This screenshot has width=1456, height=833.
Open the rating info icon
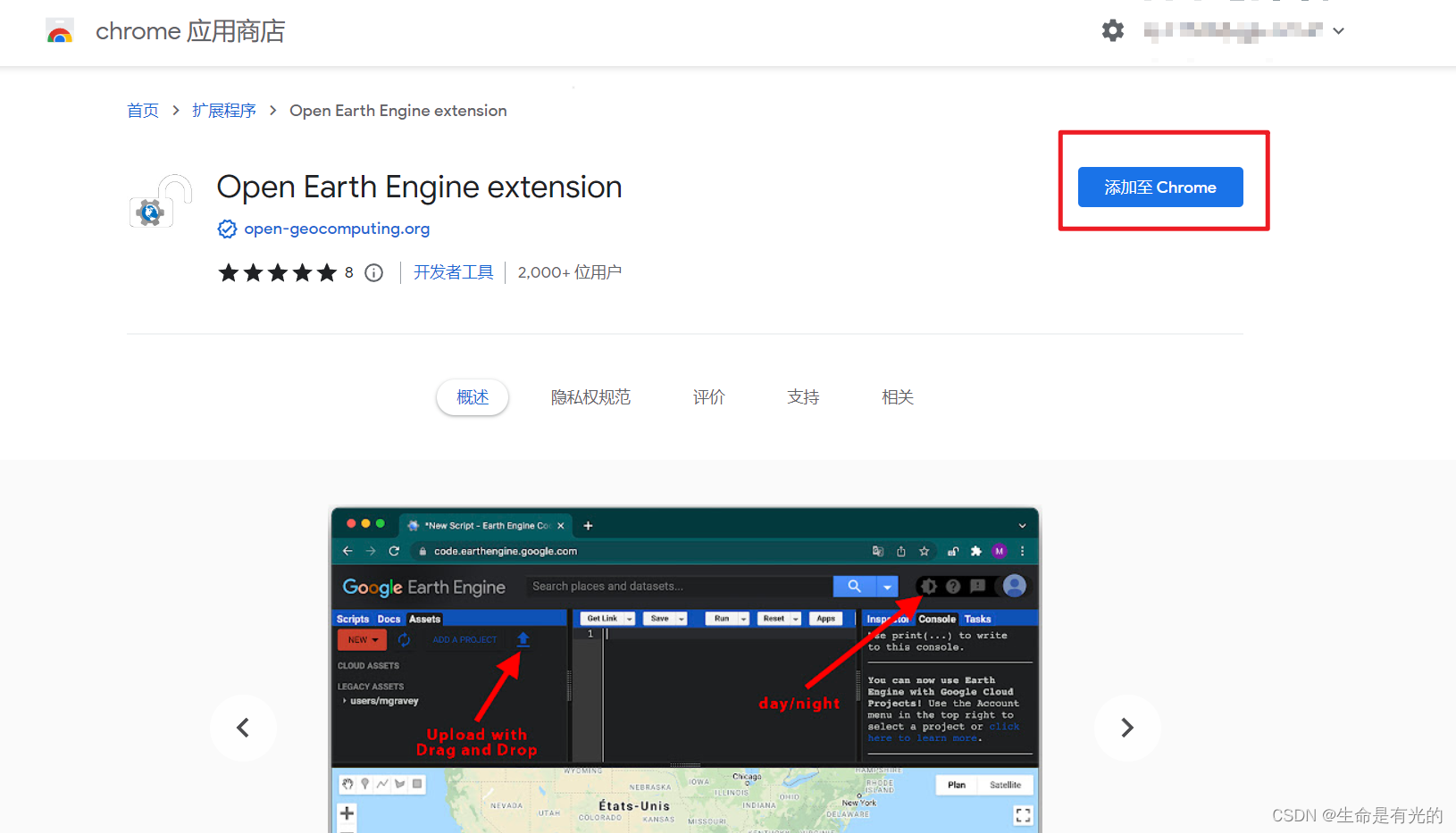374,272
